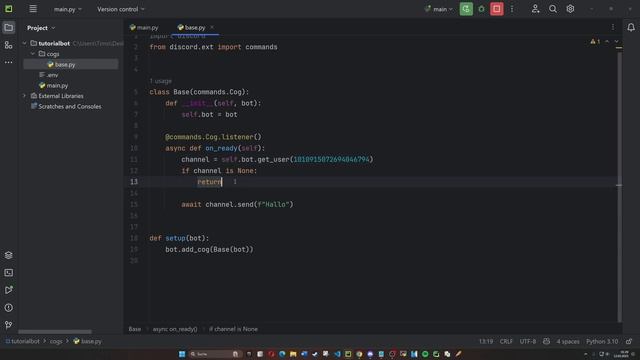Close the base.py tab

click(212, 27)
